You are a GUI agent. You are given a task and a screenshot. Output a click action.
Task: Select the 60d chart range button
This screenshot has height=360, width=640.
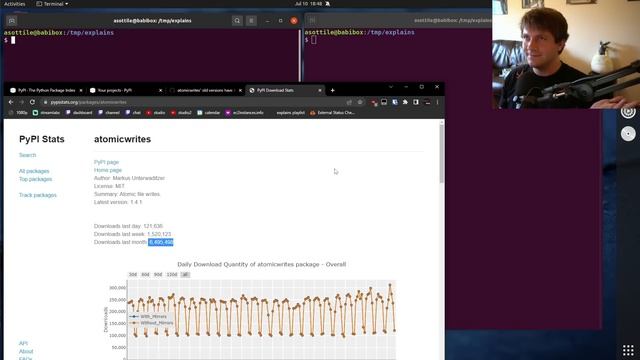click(x=145, y=275)
